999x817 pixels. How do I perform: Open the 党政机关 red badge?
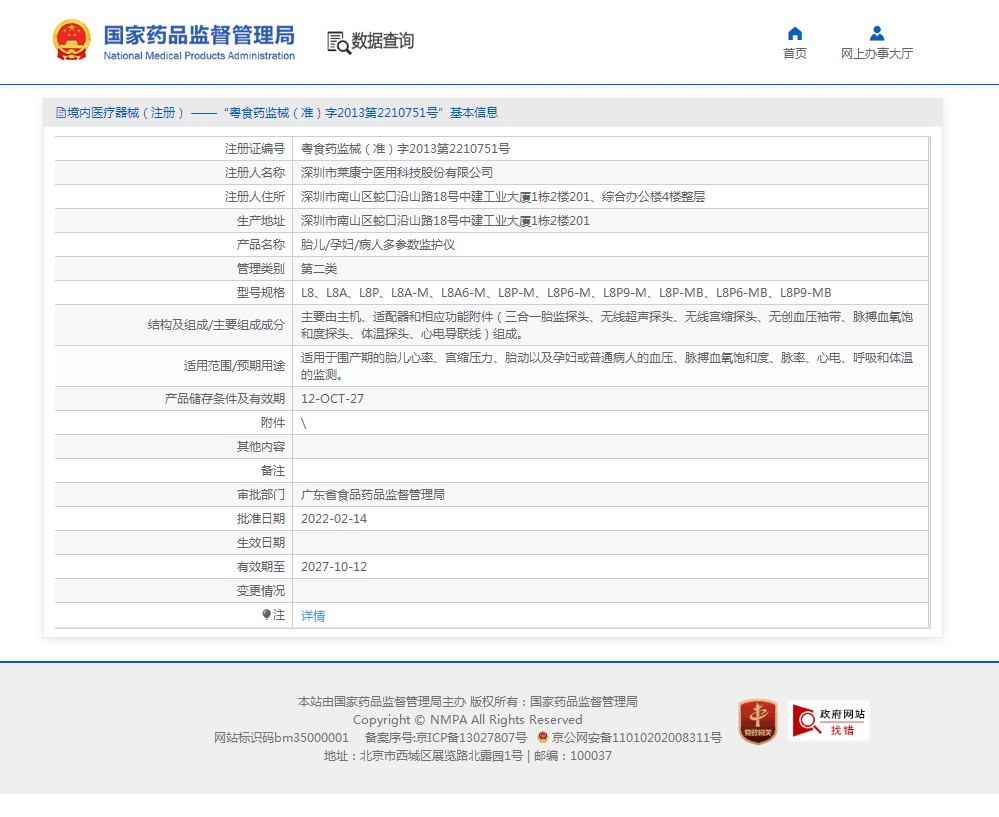click(x=757, y=721)
